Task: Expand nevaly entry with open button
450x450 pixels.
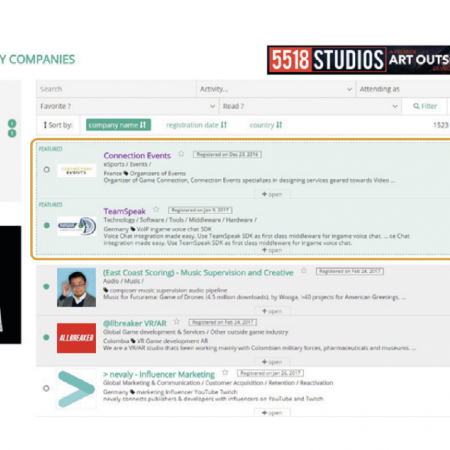Action: (272, 413)
